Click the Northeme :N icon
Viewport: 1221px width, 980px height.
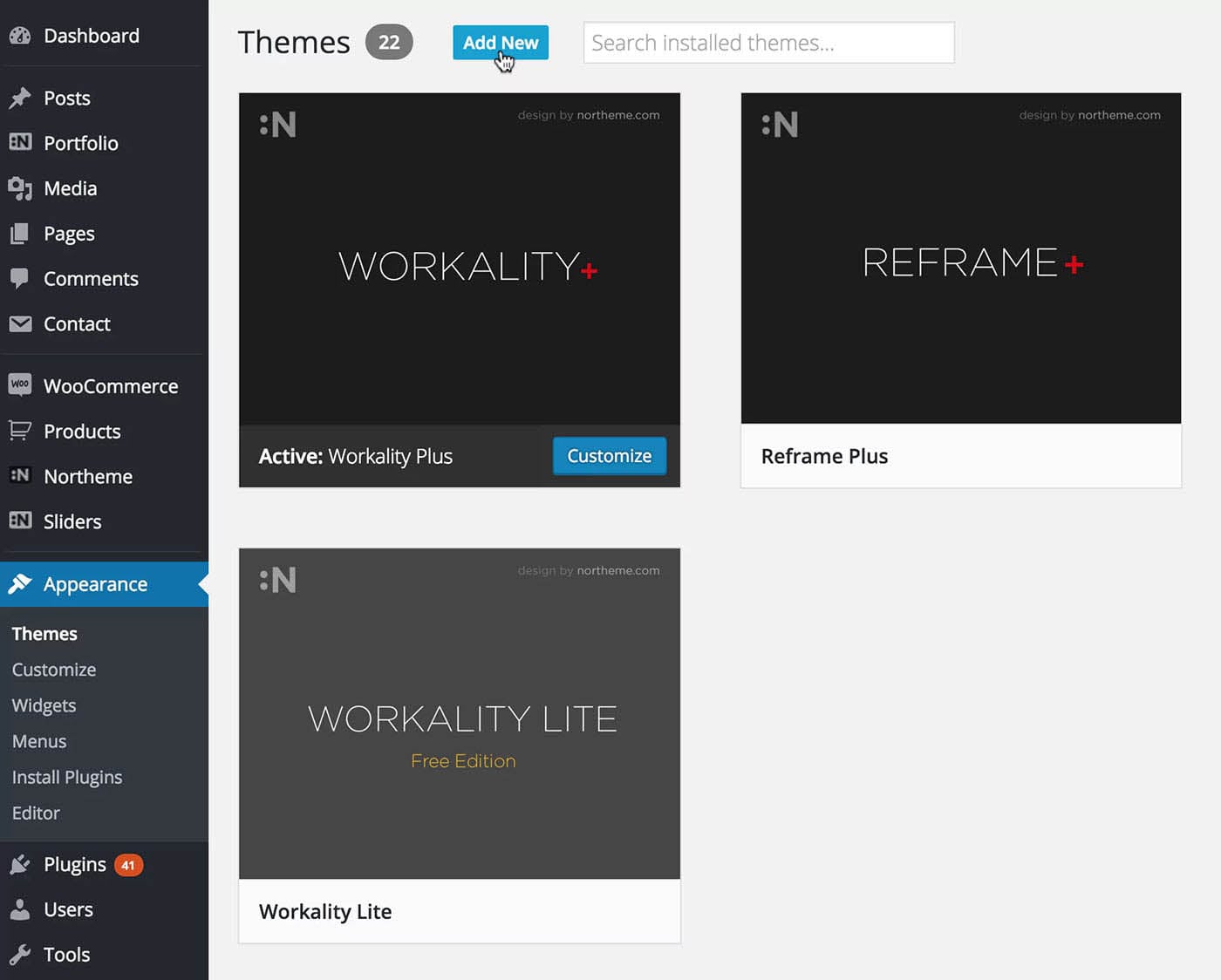pos(20,475)
